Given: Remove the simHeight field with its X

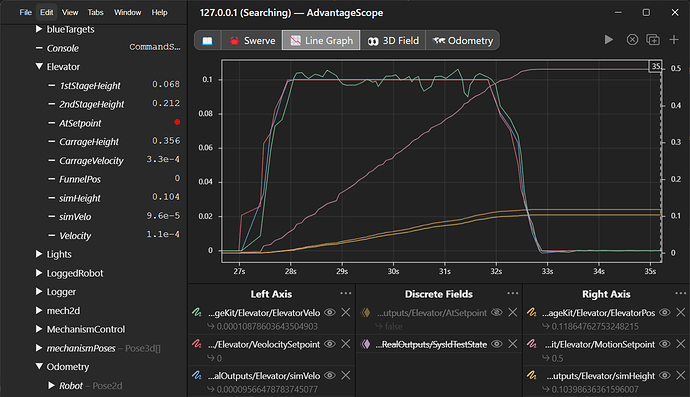Looking at the screenshot, I should tap(681, 375).
